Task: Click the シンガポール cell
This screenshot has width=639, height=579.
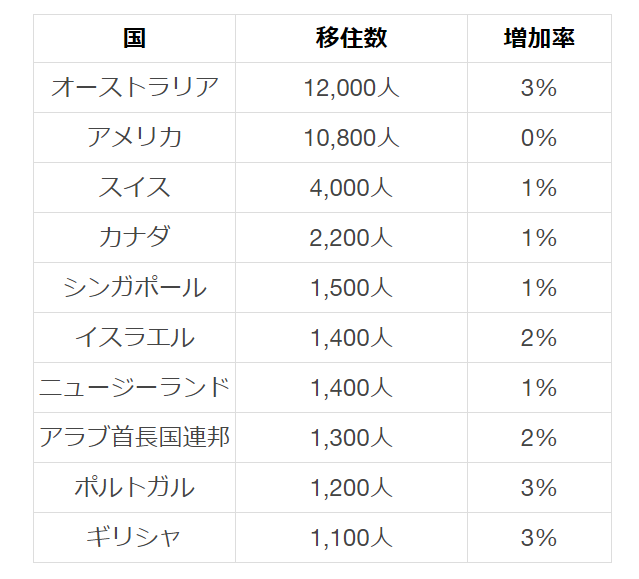Action: click(x=135, y=288)
